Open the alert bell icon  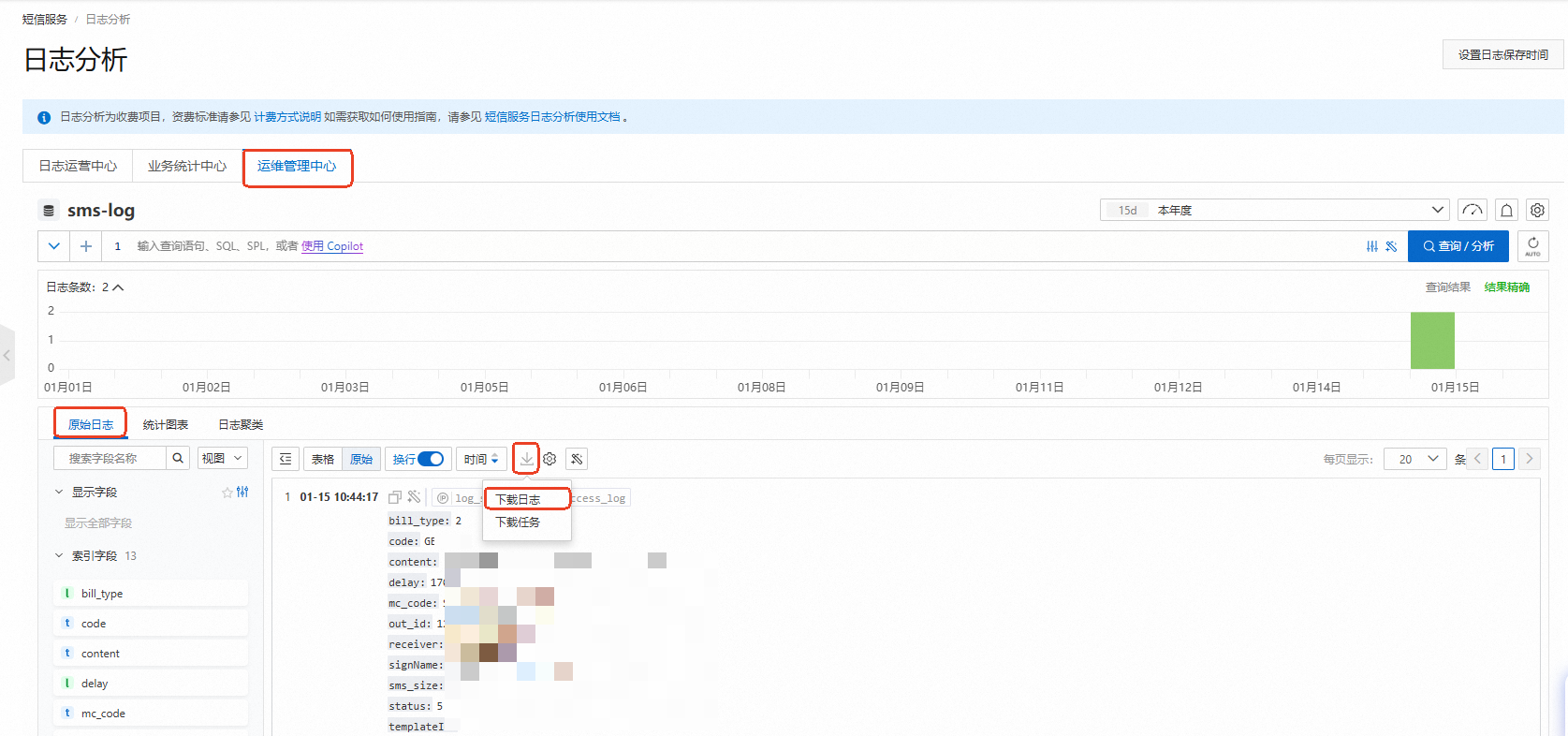pyautogui.click(x=1507, y=210)
